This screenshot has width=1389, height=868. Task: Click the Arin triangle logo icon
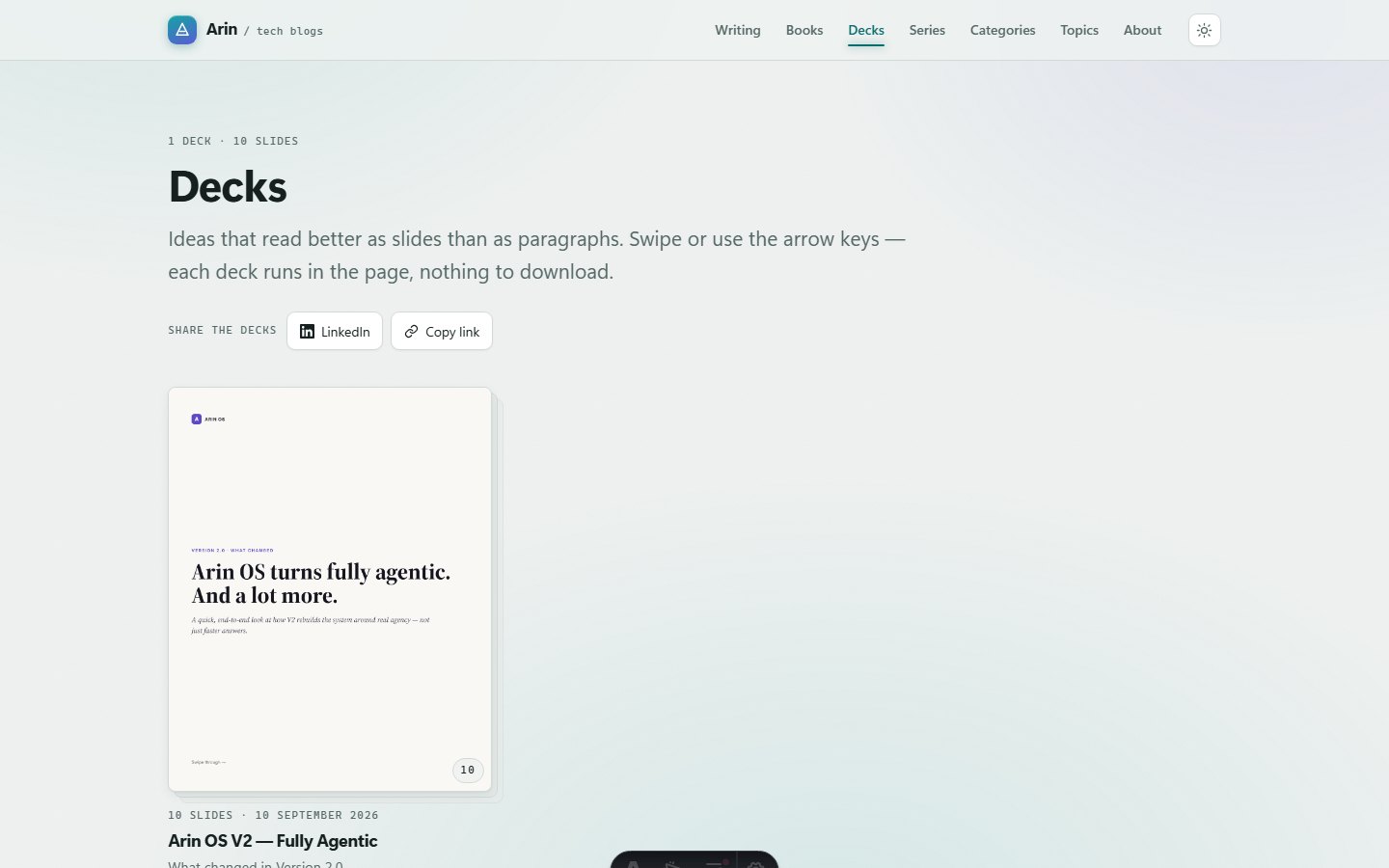[182, 30]
